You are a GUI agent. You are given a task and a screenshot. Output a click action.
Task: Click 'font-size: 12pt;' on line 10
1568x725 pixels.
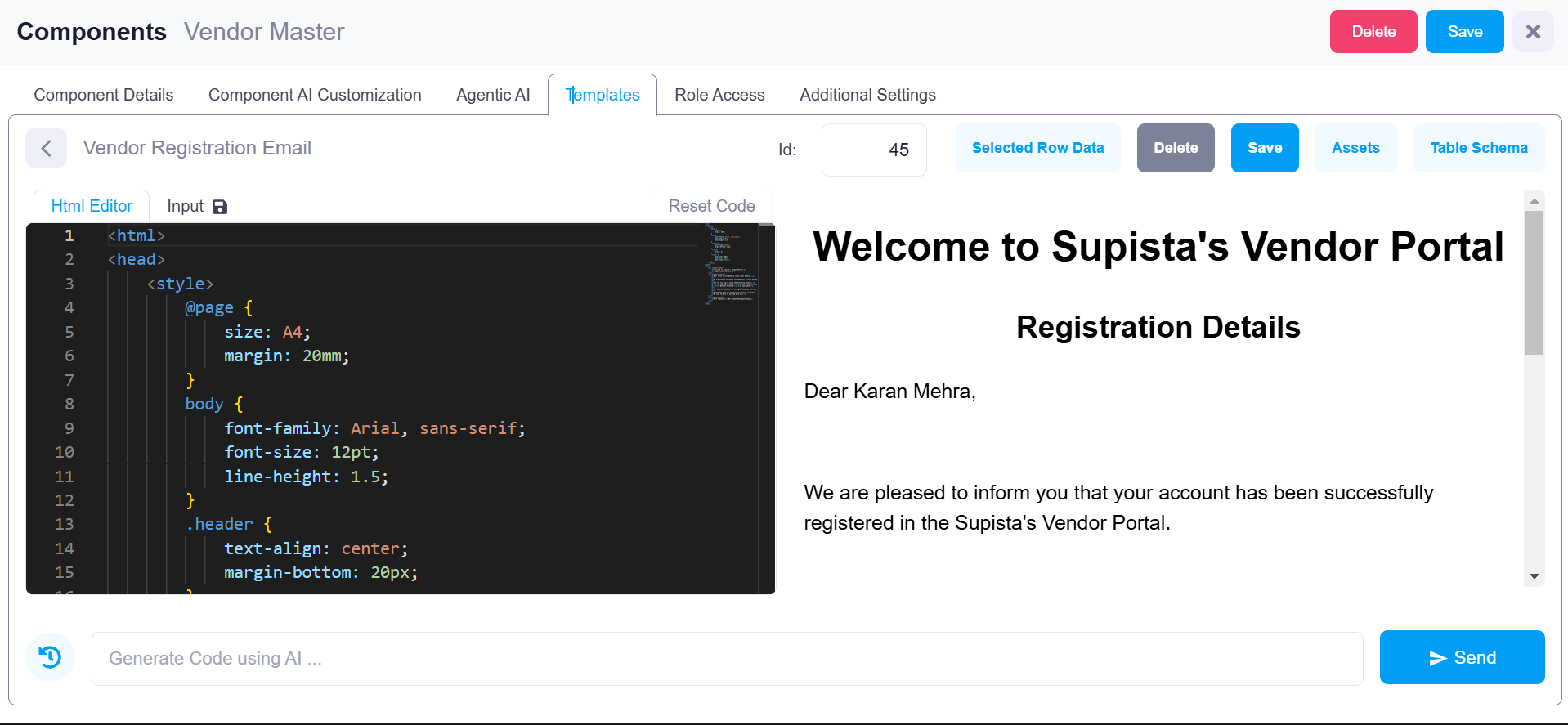(302, 452)
